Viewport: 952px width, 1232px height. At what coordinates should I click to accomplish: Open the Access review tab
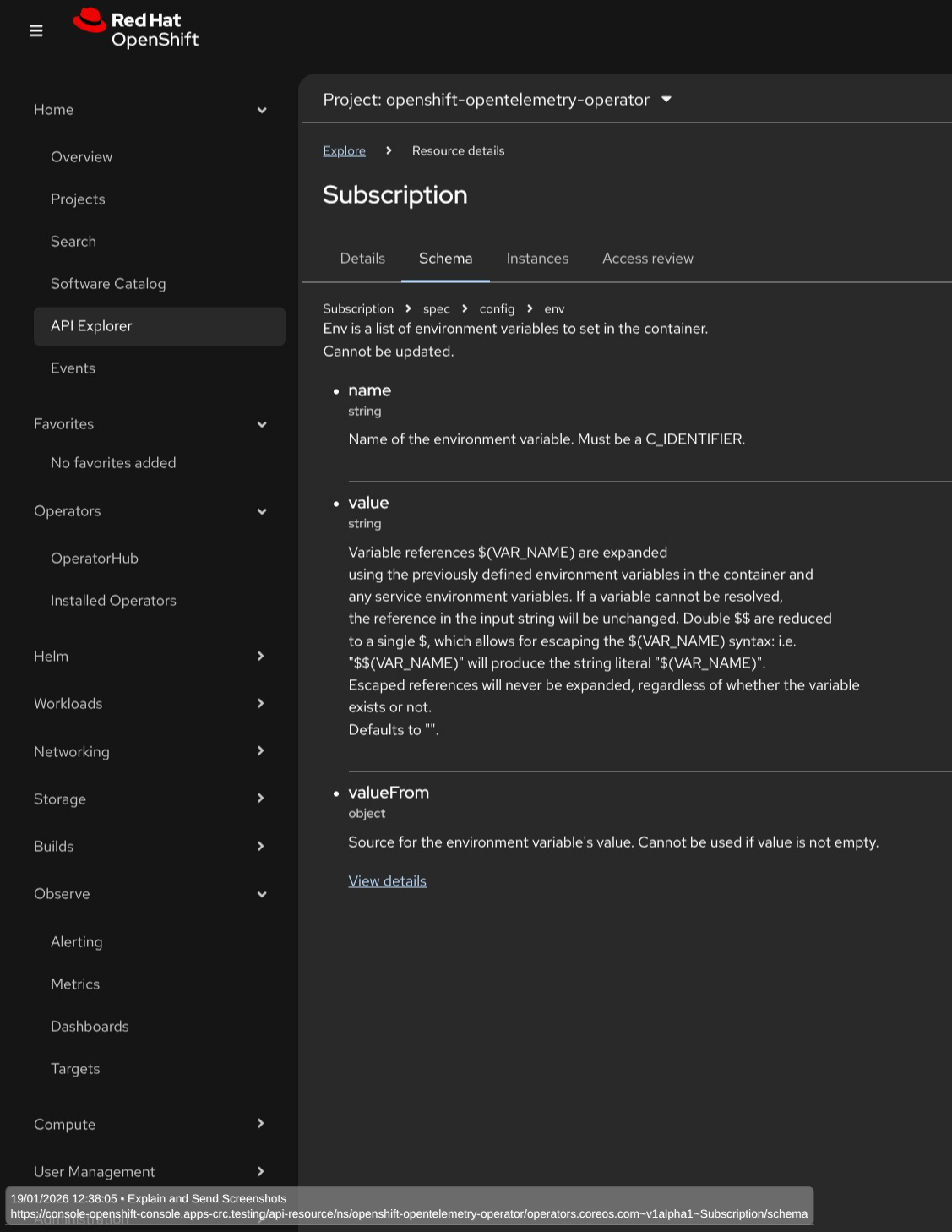click(647, 259)
